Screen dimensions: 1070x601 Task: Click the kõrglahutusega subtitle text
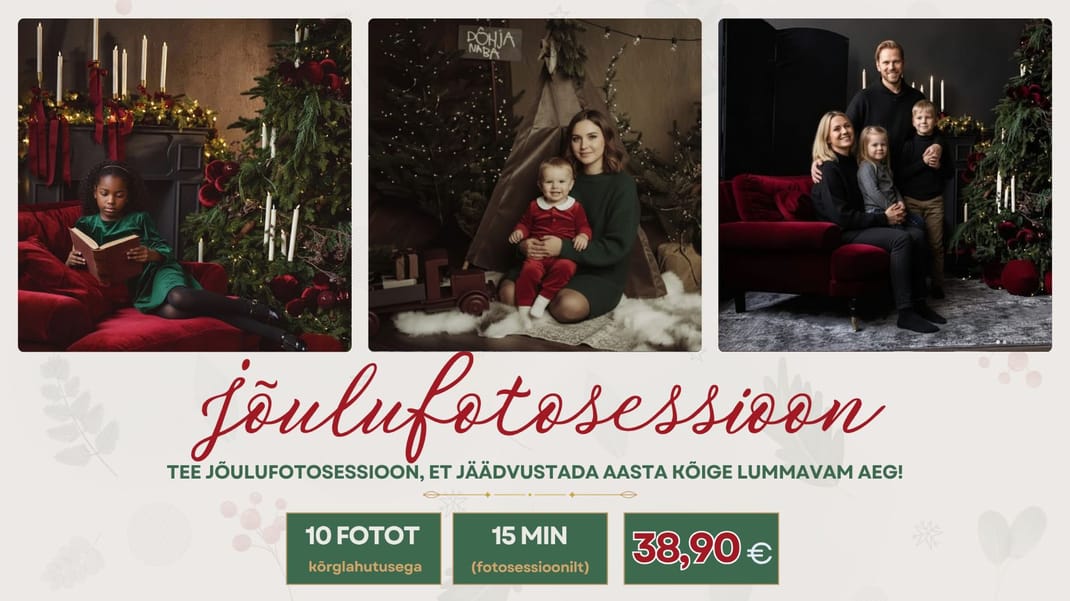365,567
